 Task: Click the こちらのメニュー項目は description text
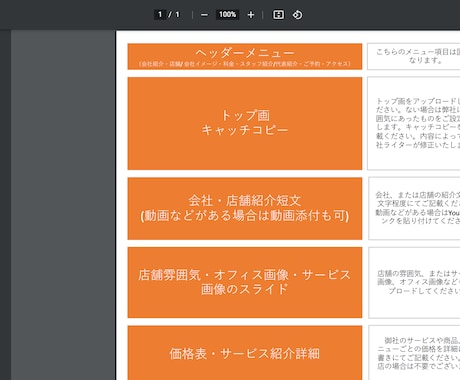click(x=418, y=56)
